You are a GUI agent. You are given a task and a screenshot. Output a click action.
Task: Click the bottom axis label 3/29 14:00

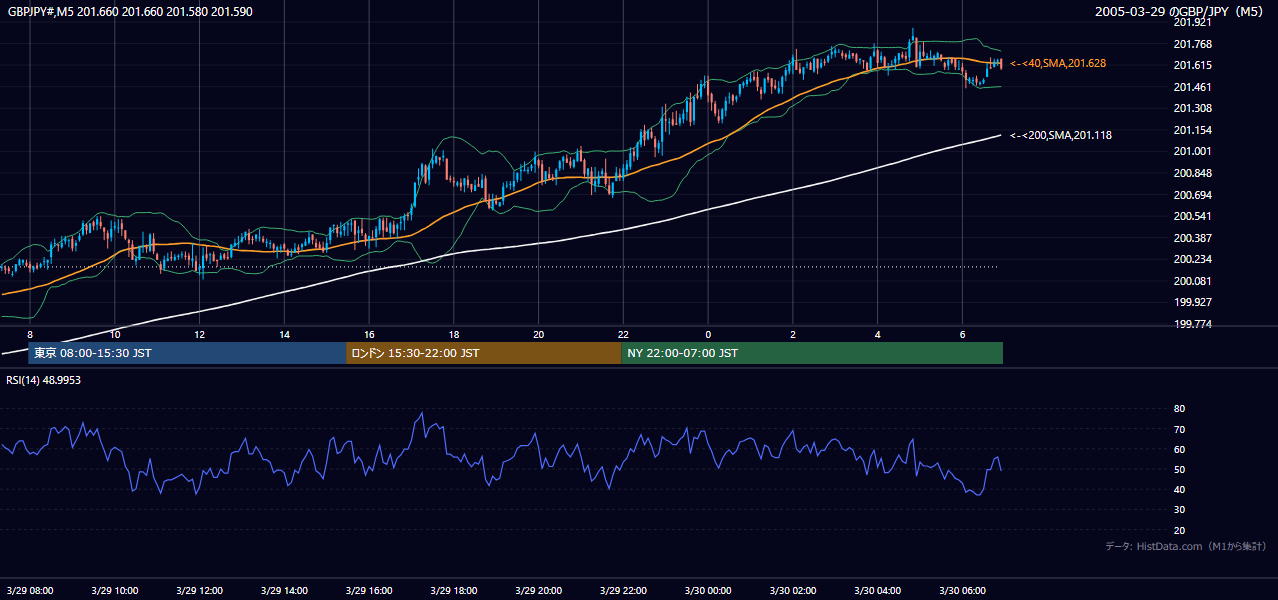[x=284, y=590]
